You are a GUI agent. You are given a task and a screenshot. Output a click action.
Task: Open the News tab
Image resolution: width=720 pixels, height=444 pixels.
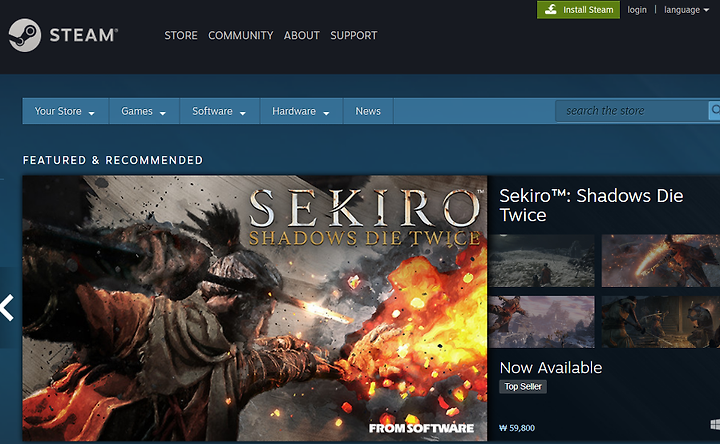(x=368, y=111)
